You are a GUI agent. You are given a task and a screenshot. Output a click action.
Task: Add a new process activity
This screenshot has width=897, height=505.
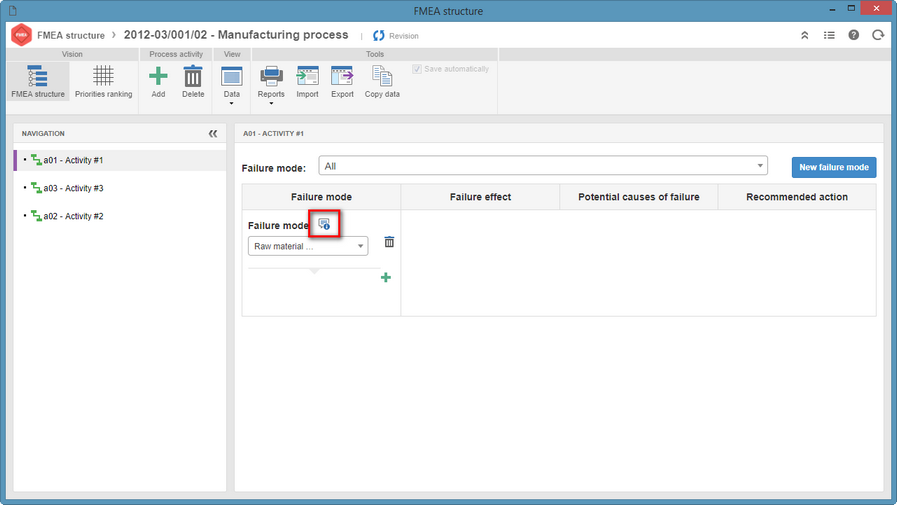pos(158,81)
